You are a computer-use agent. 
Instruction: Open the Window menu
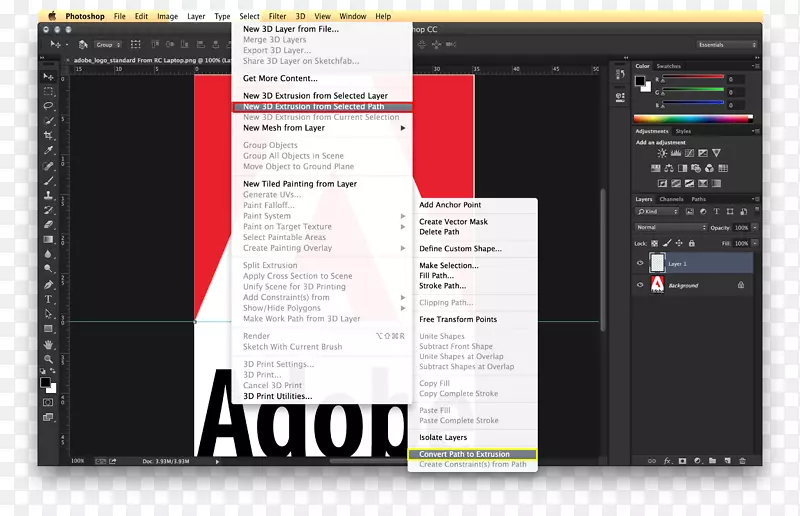353,16
